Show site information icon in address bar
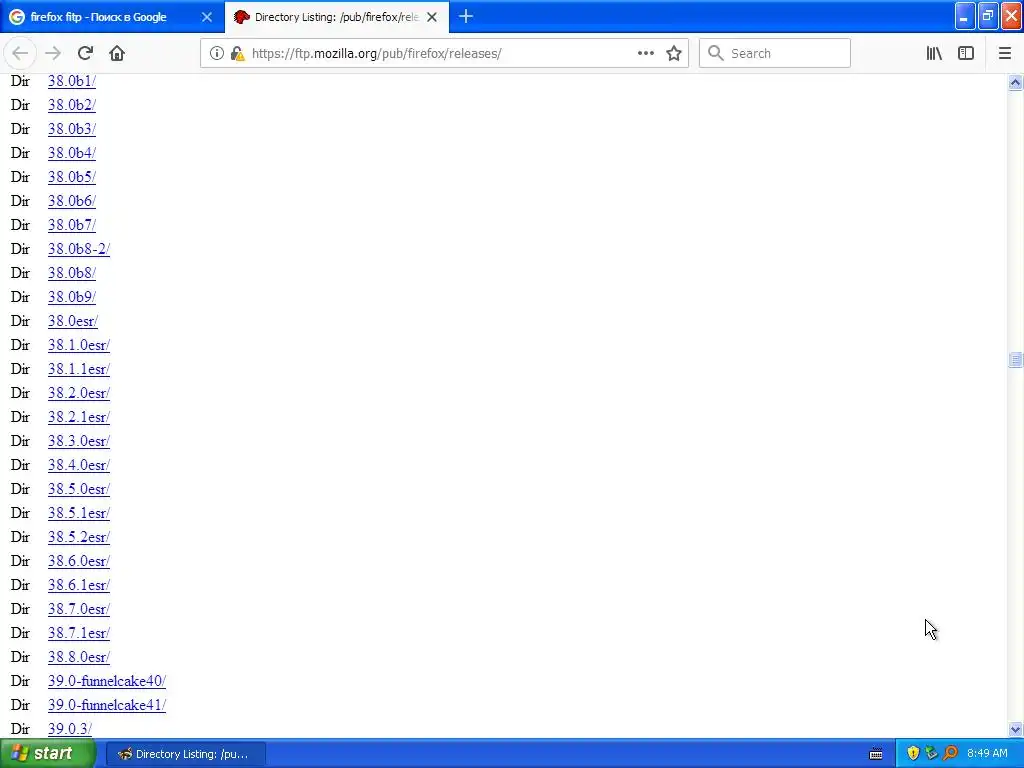The image size is (1024, 768). tap(217, 54)
